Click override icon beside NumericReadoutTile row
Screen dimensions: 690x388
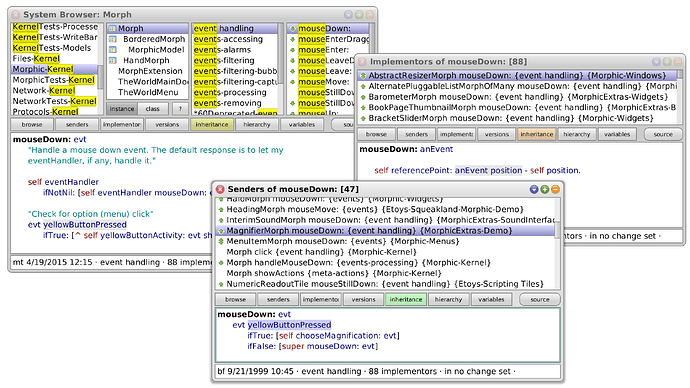(x=221, y=284)
